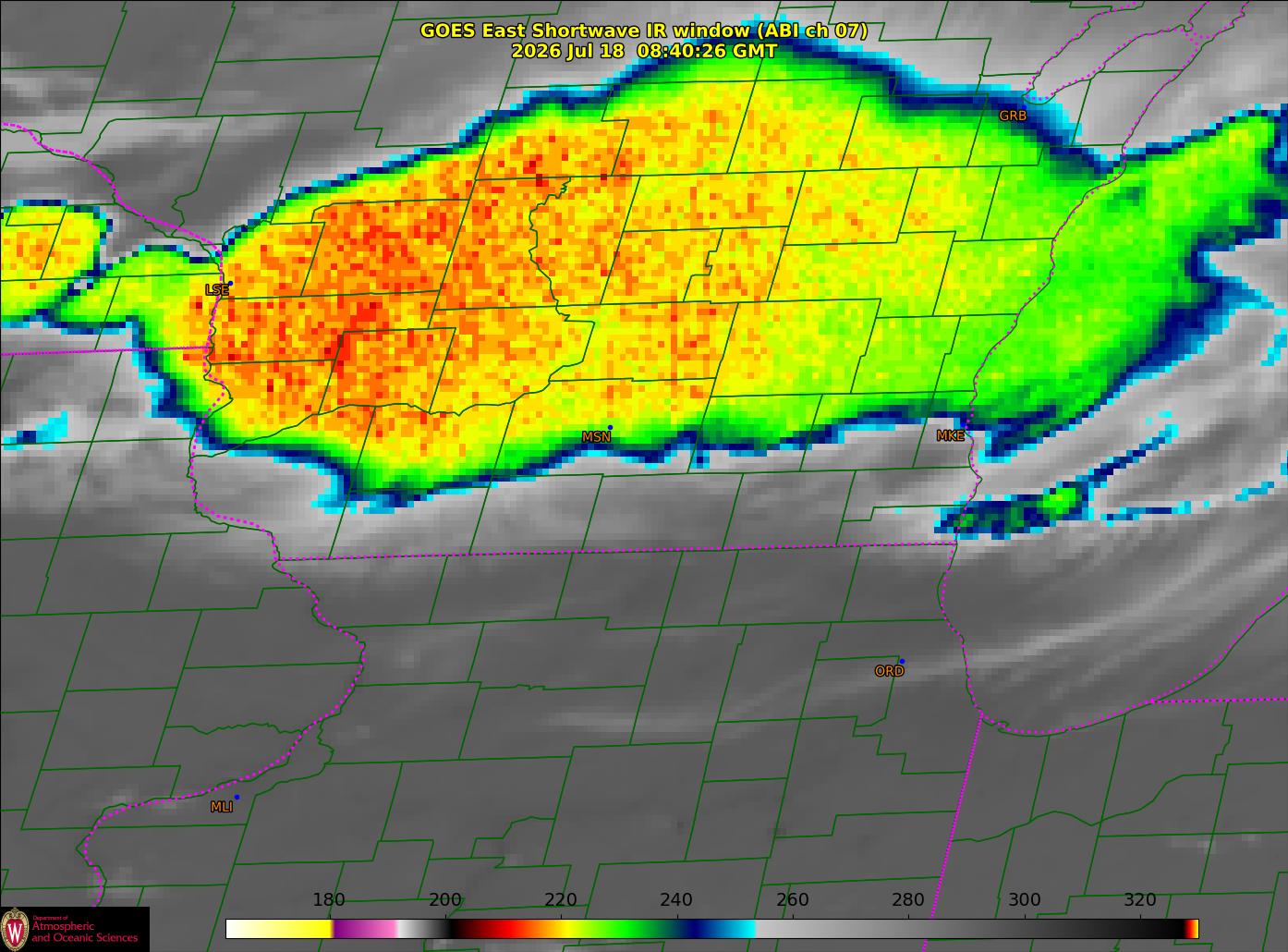This screenshot has height=952, width=1288.
Task: Click the GRB station label
Action: (x=1013, y=116)
